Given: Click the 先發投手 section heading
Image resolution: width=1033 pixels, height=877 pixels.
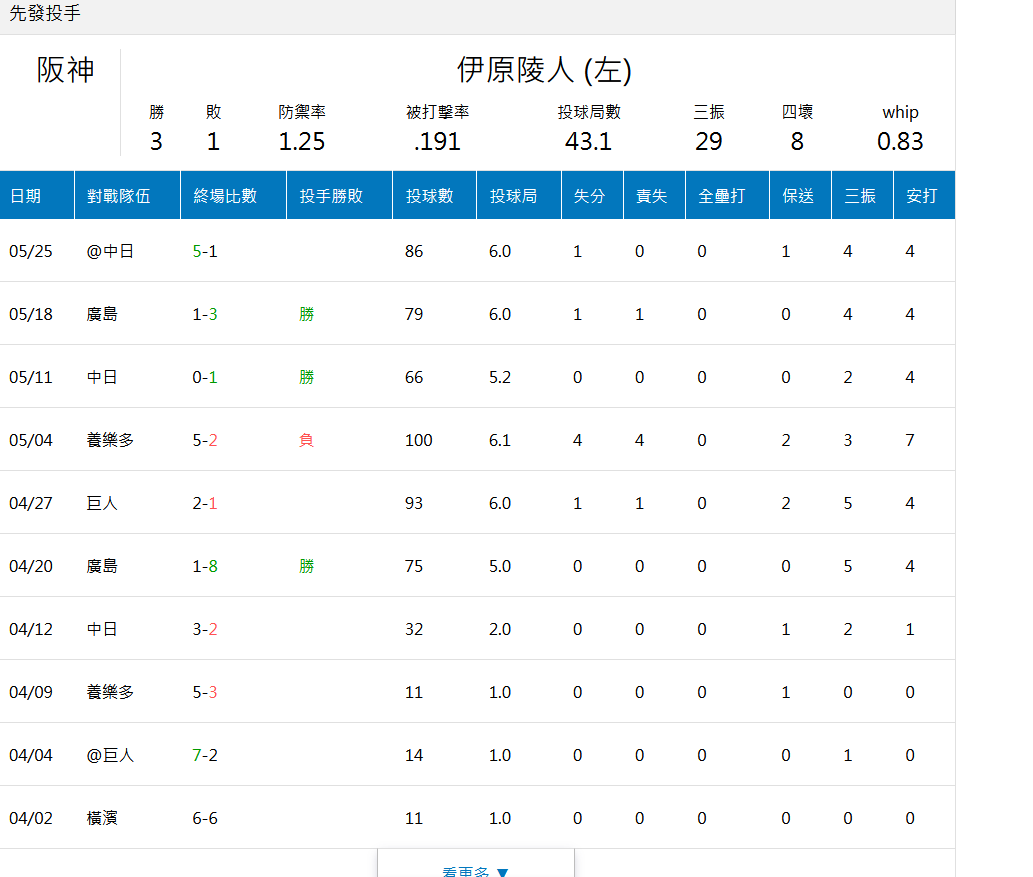Looking at the screenshot, I should (45, 13).
